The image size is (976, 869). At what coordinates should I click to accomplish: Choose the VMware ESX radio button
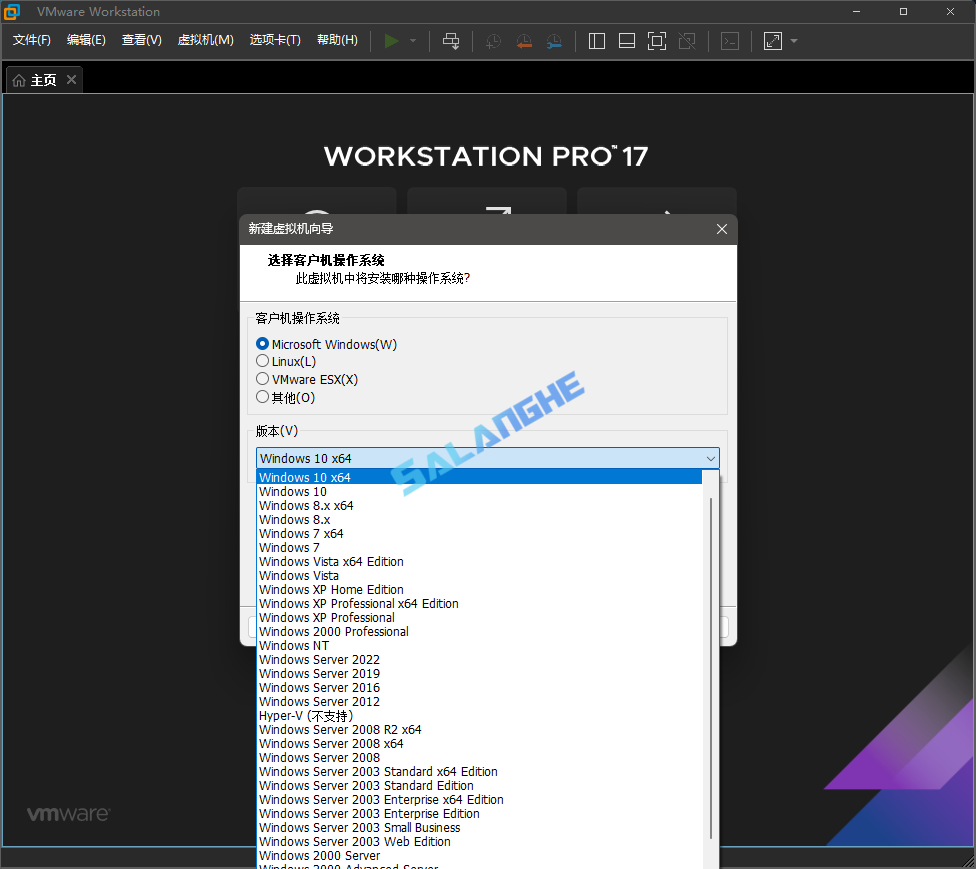[261, 379]
